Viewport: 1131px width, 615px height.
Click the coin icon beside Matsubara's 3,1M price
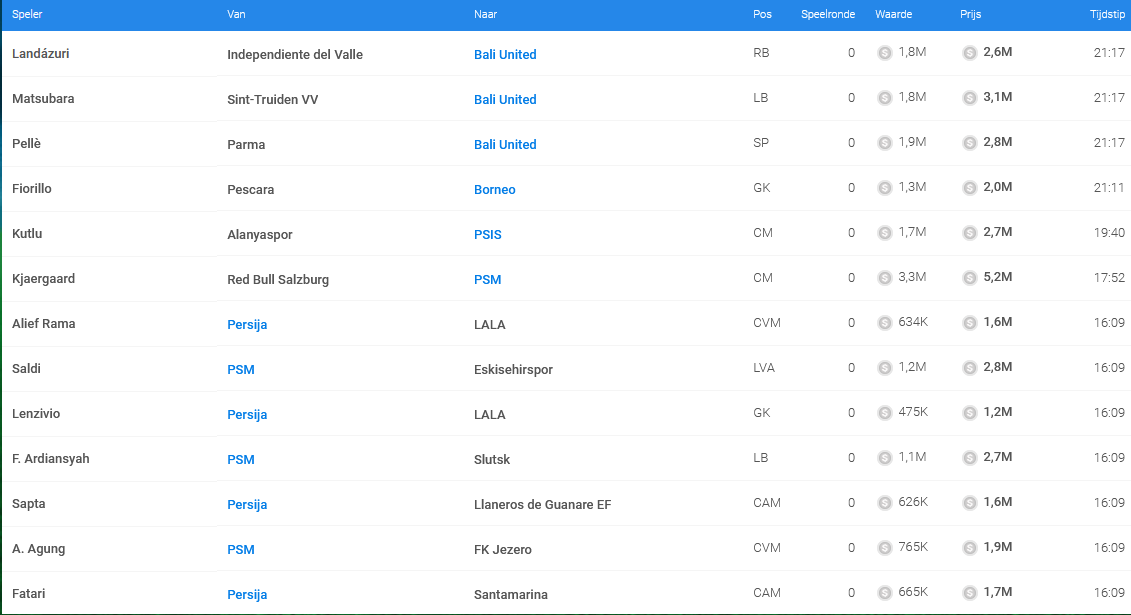(x=969, y=98)
